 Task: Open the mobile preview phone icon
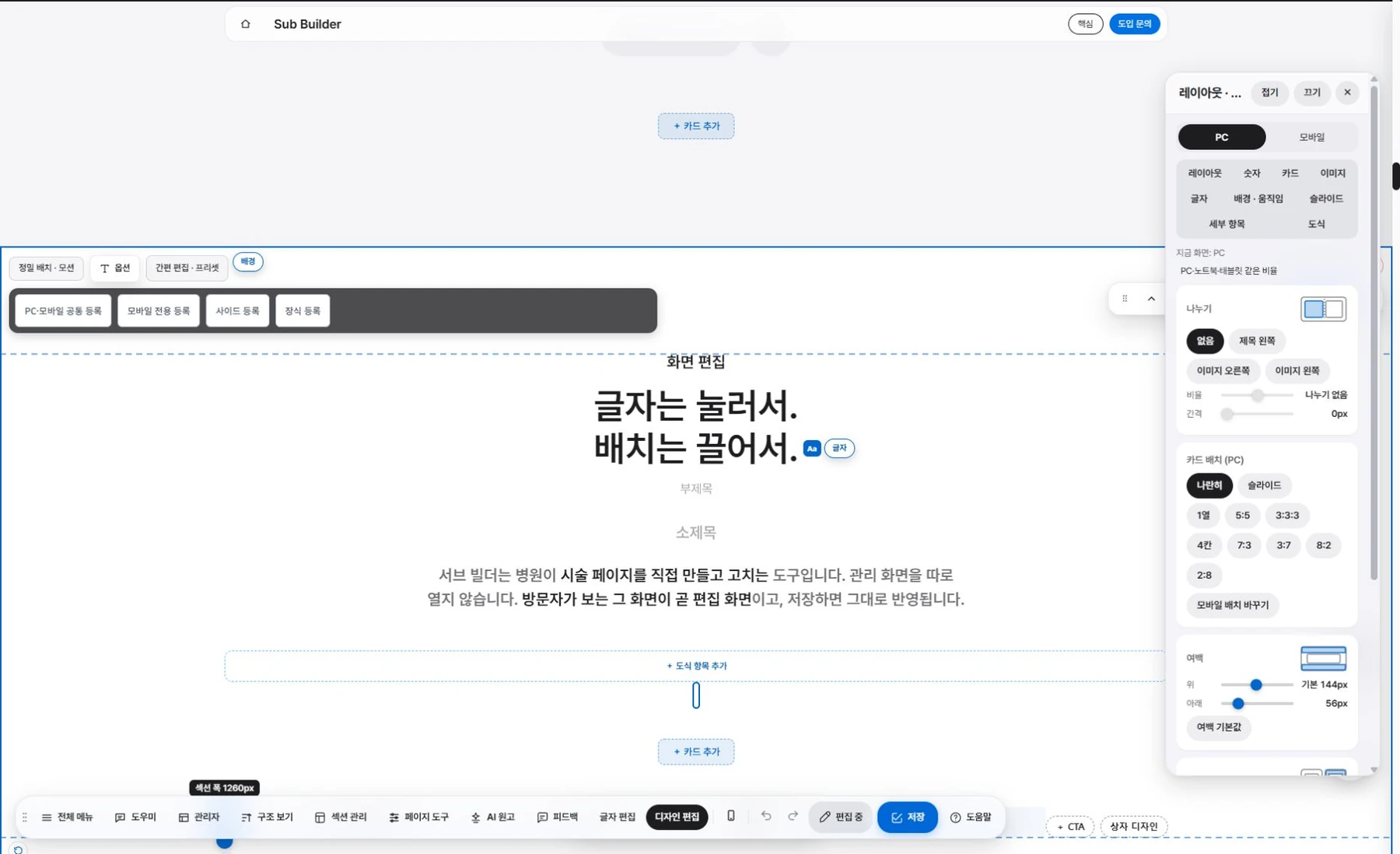point(731,816)
